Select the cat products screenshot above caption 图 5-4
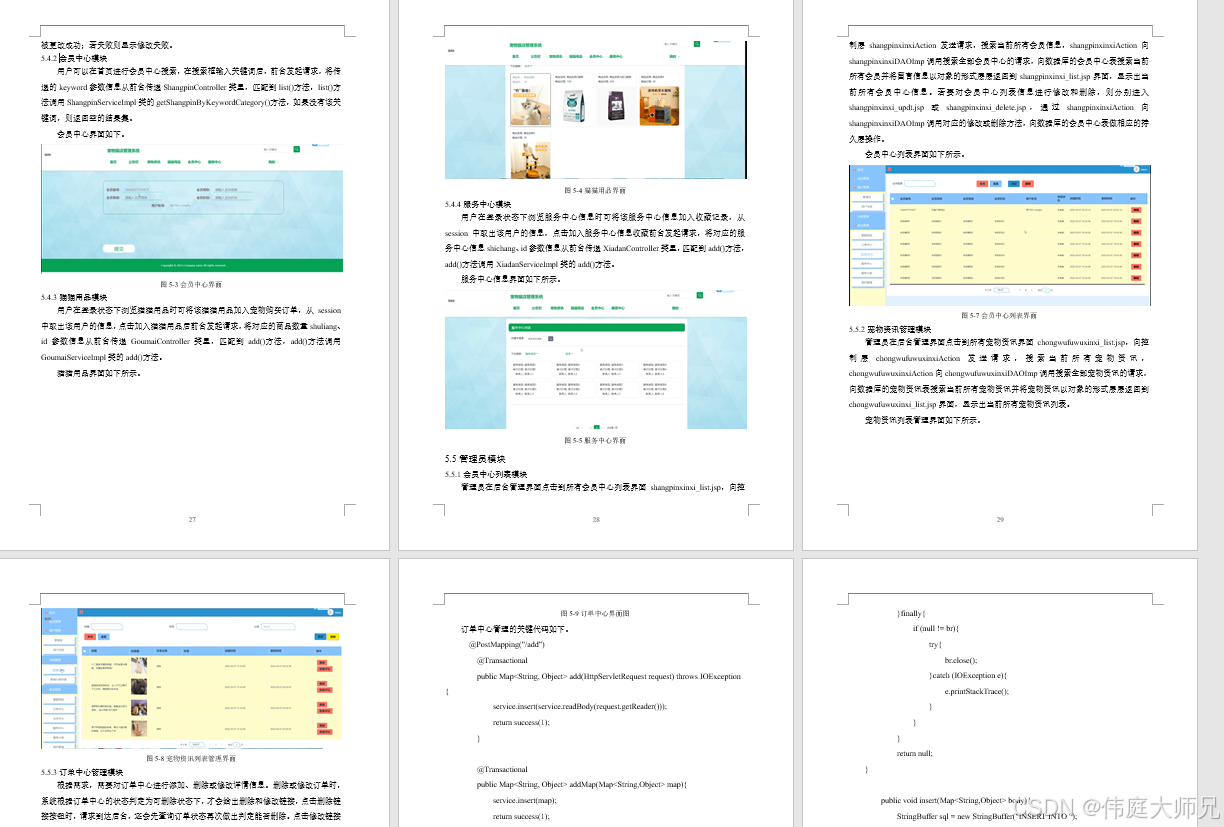 [596, 110]
